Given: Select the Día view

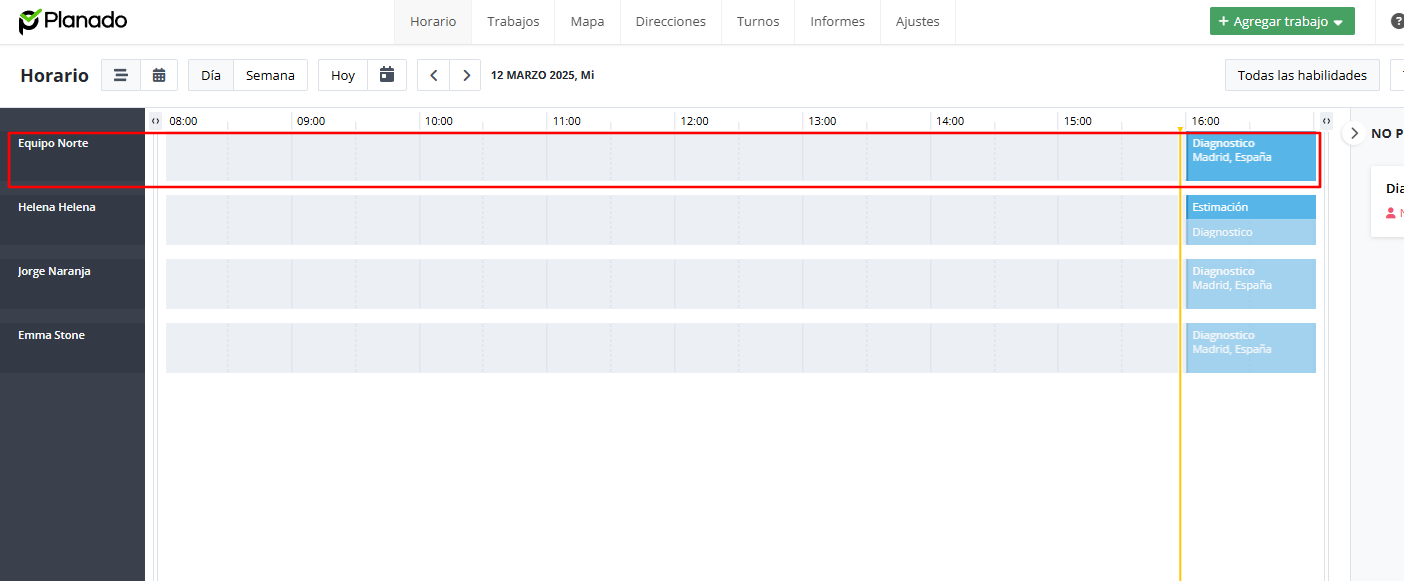Looking at the screenshot, I should [211, 75].
